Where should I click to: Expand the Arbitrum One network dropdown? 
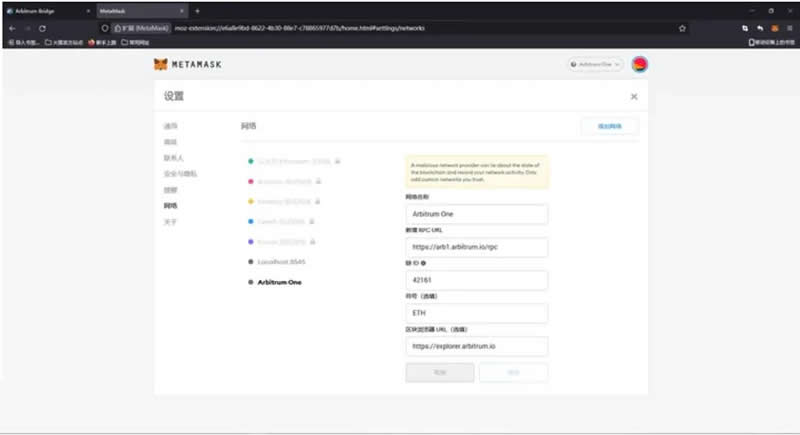click(595, 64)
